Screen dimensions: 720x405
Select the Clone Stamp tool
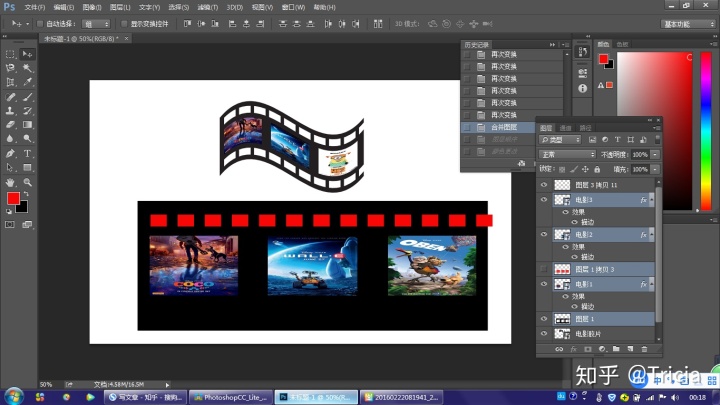tap(10, 111)
